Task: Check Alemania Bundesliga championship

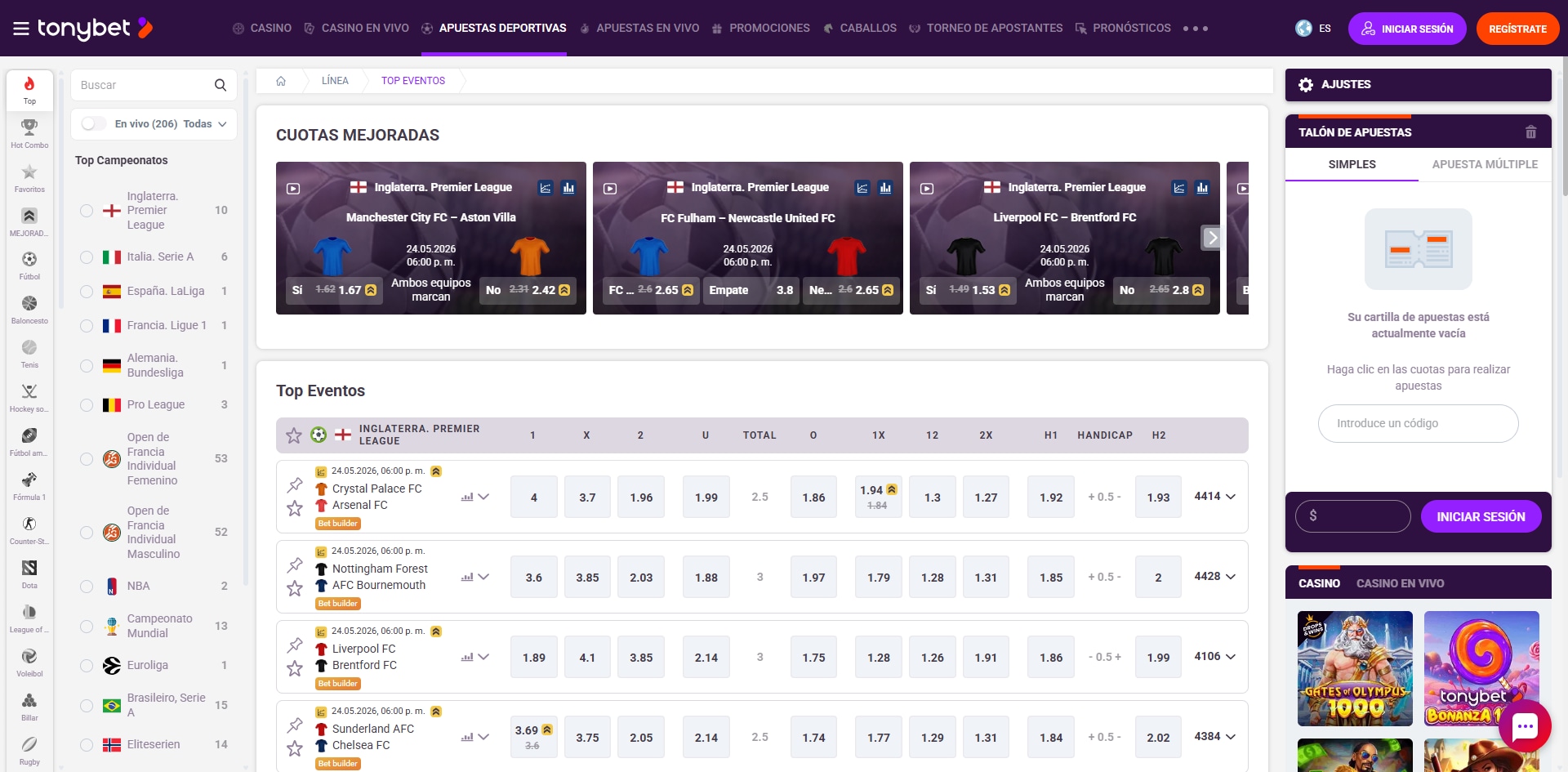Action: point(87,366)
